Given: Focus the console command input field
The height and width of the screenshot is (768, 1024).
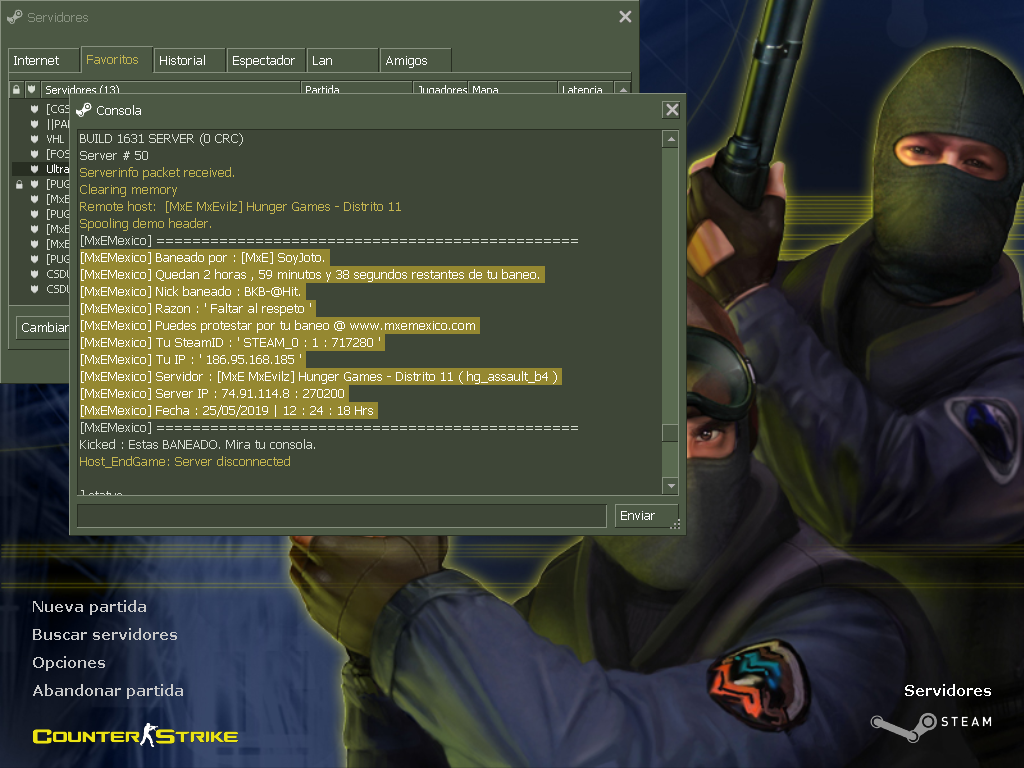Looking at the screenshot, I should 342,515.
